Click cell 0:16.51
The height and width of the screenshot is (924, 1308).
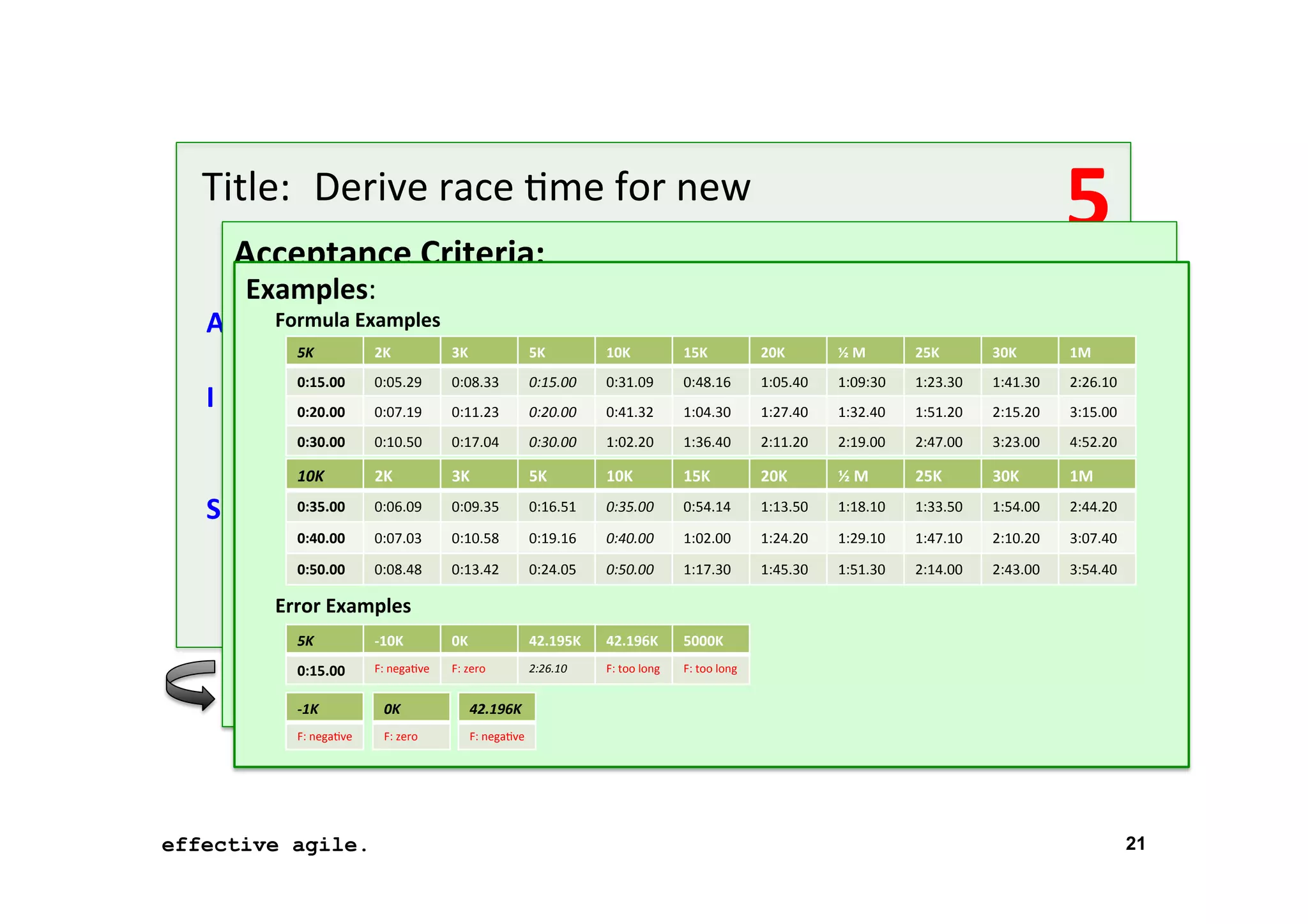[556, 507]
